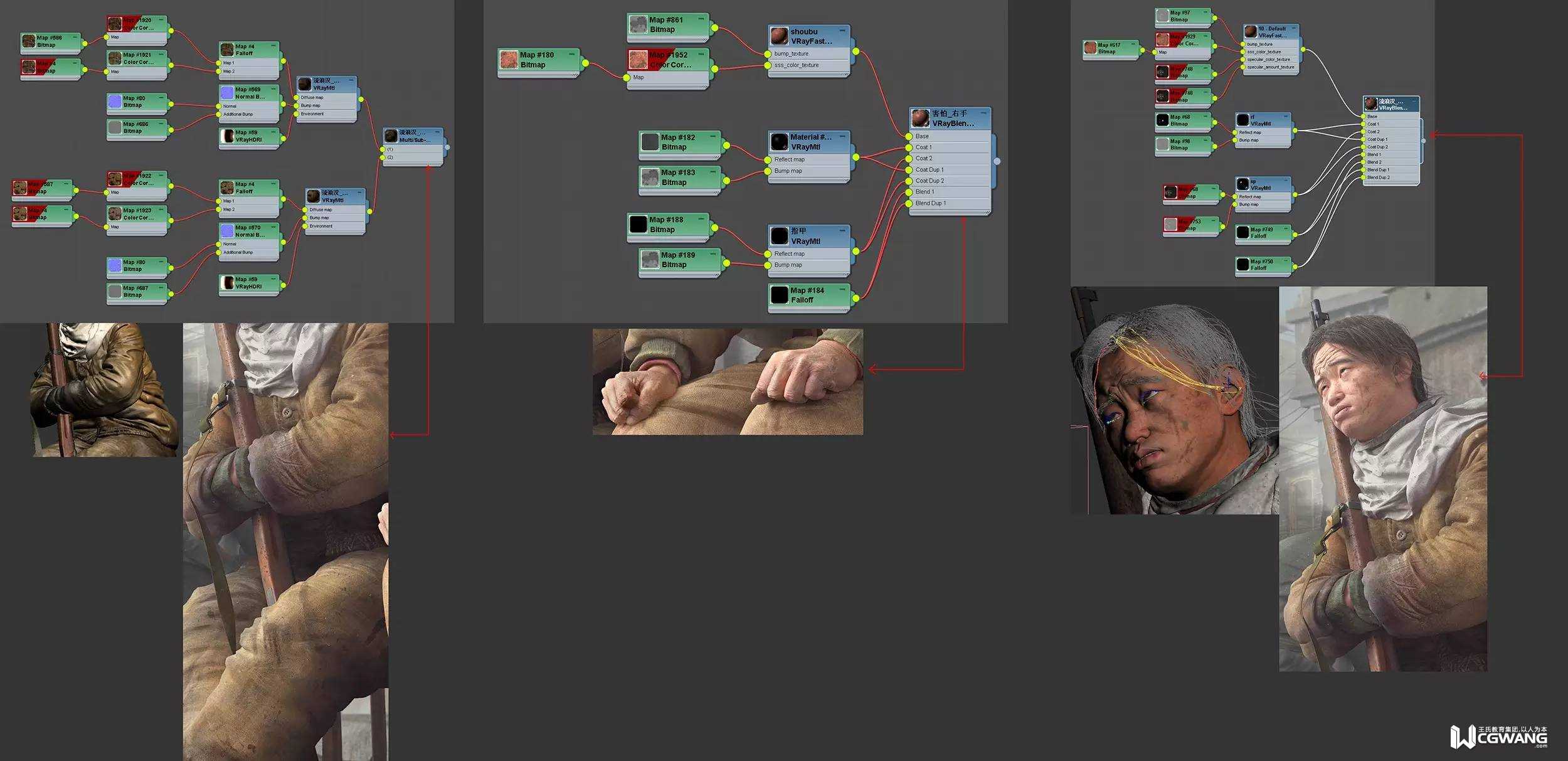Viewport: 1568px width, 761px height.
Task: Click the Map #188 Bitmap black thumbnail
Action: point(638,224)
